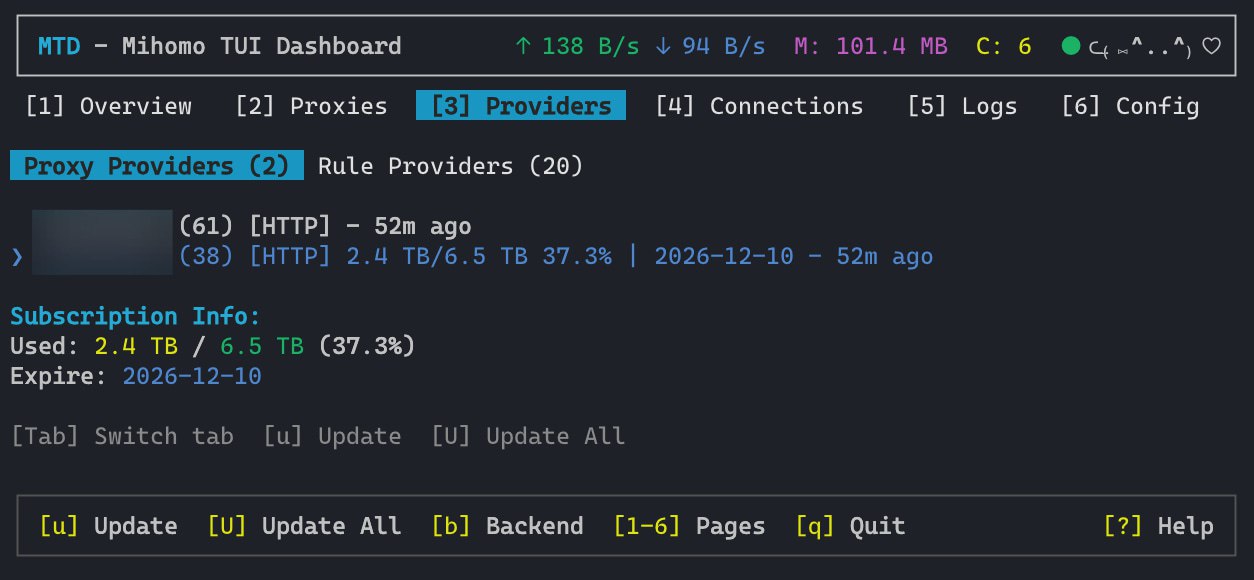Go to the [4] Connections tab
1254x580 pixels.
(759, 106)
